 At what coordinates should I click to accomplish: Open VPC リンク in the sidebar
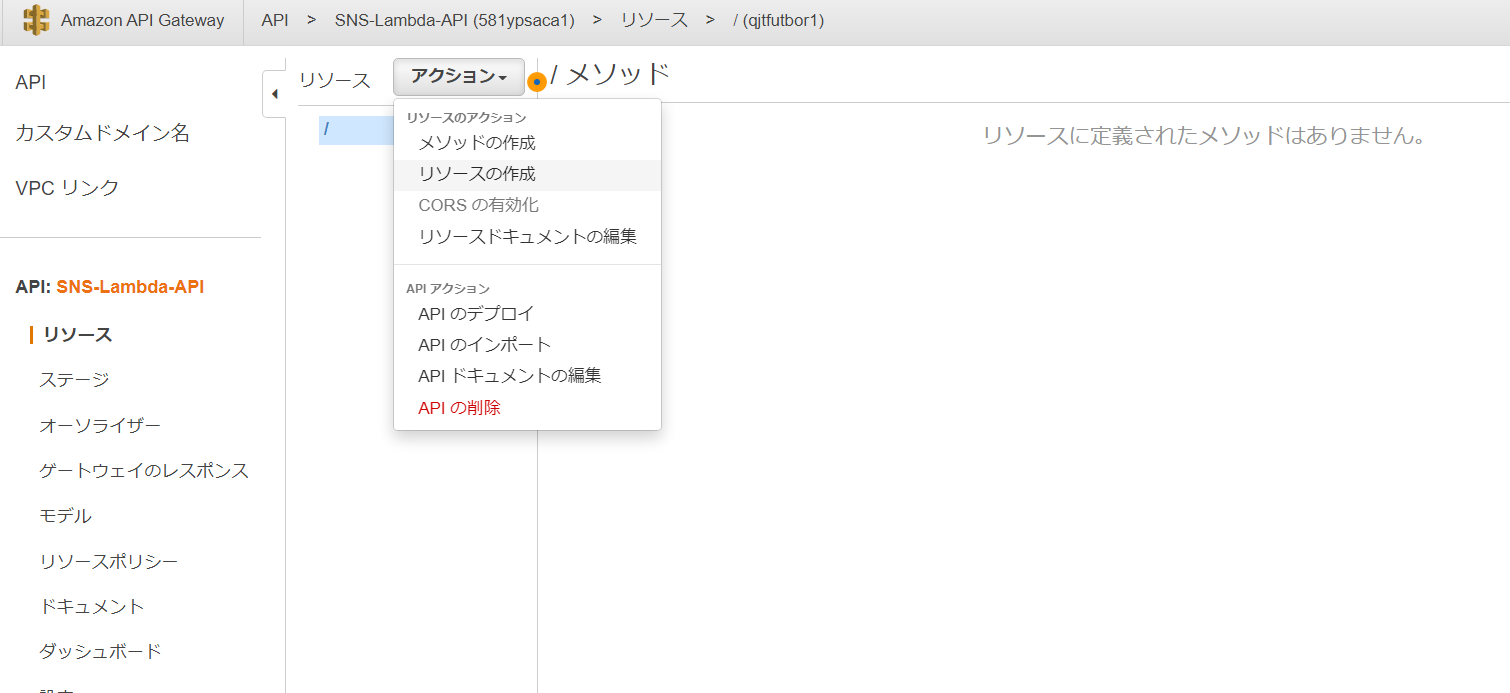click(x=67, y=188)
